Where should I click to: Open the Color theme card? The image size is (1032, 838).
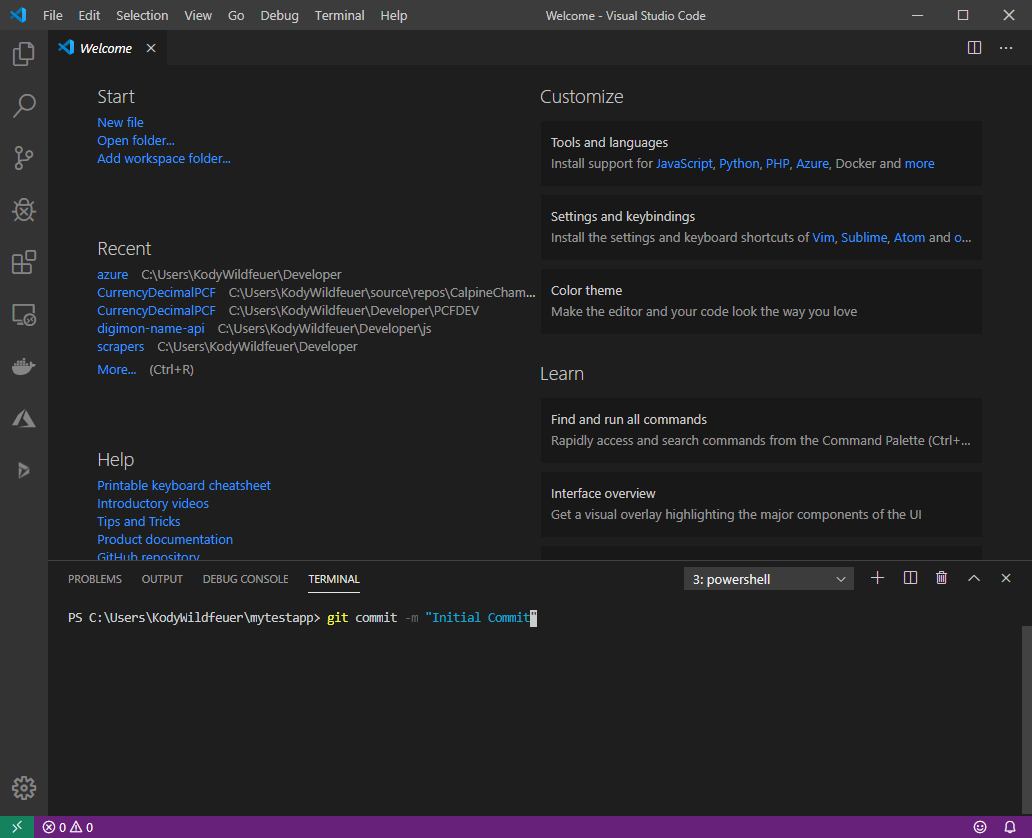(761, 301)
